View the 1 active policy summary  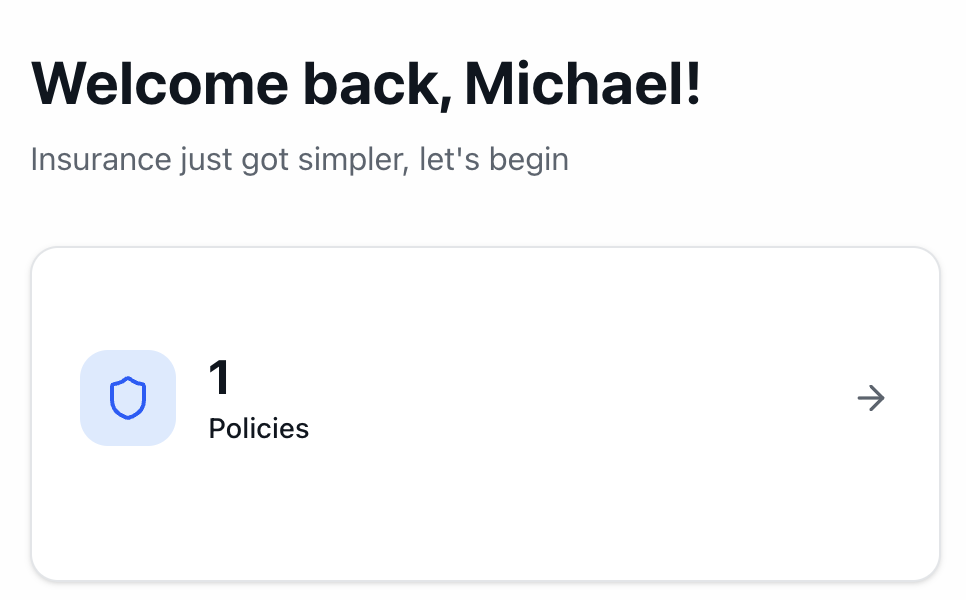pyautogui.click(x=258, y=400)
